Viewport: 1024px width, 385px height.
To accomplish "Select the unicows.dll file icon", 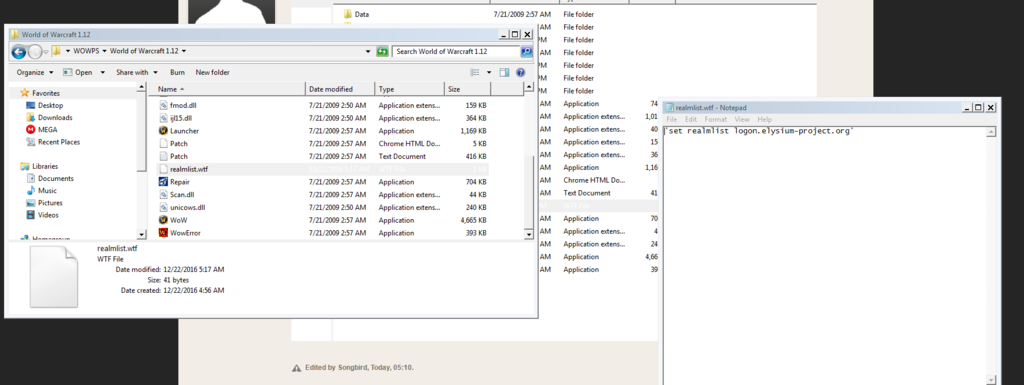I will pyautogui.click(x=164, y=208).
